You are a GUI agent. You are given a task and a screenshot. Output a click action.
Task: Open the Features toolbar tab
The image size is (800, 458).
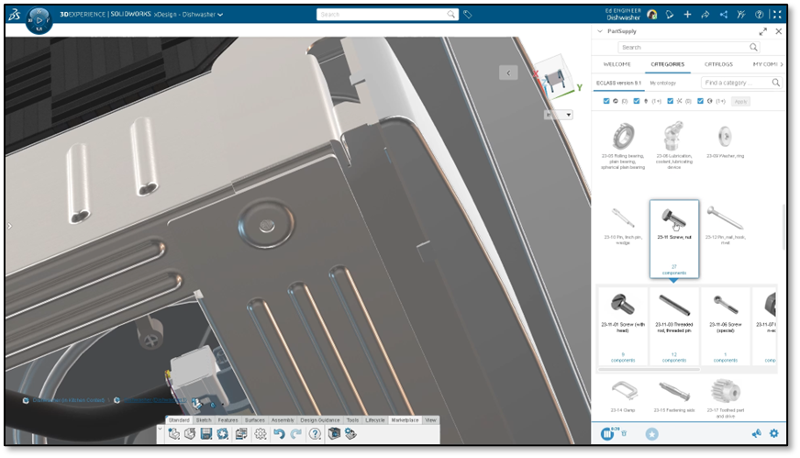pos(228,420)
